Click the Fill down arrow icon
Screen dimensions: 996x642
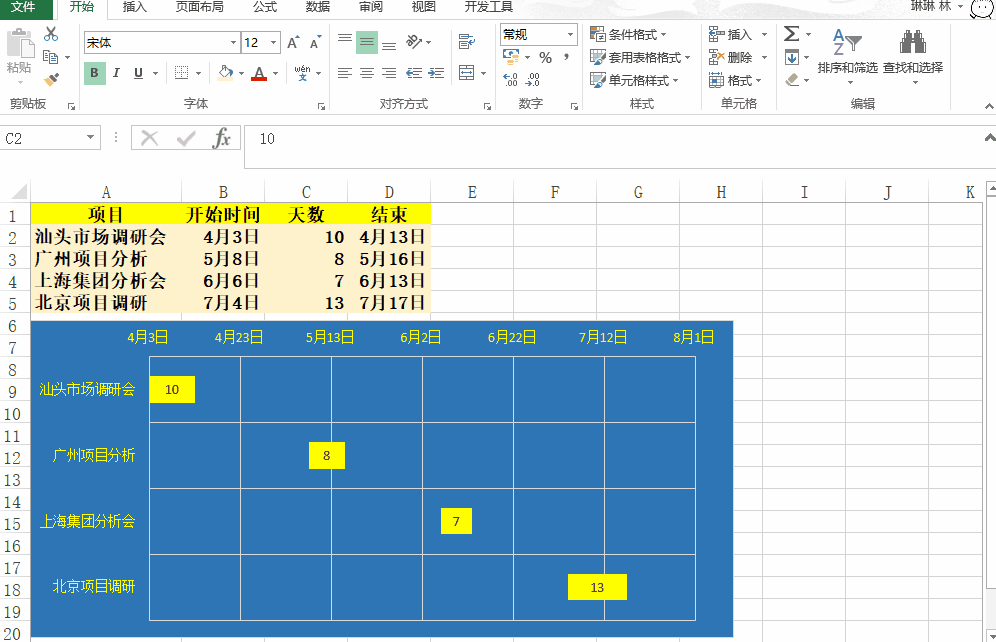click(791, 58)
